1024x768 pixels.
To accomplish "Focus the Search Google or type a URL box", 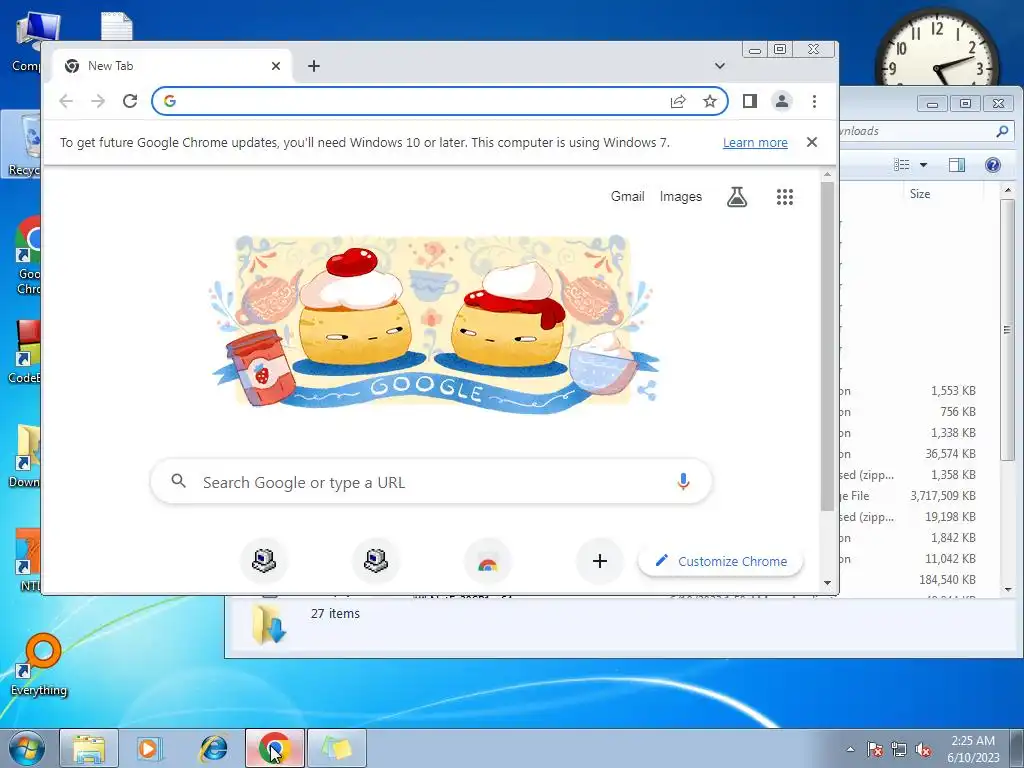I will (431, 482).
